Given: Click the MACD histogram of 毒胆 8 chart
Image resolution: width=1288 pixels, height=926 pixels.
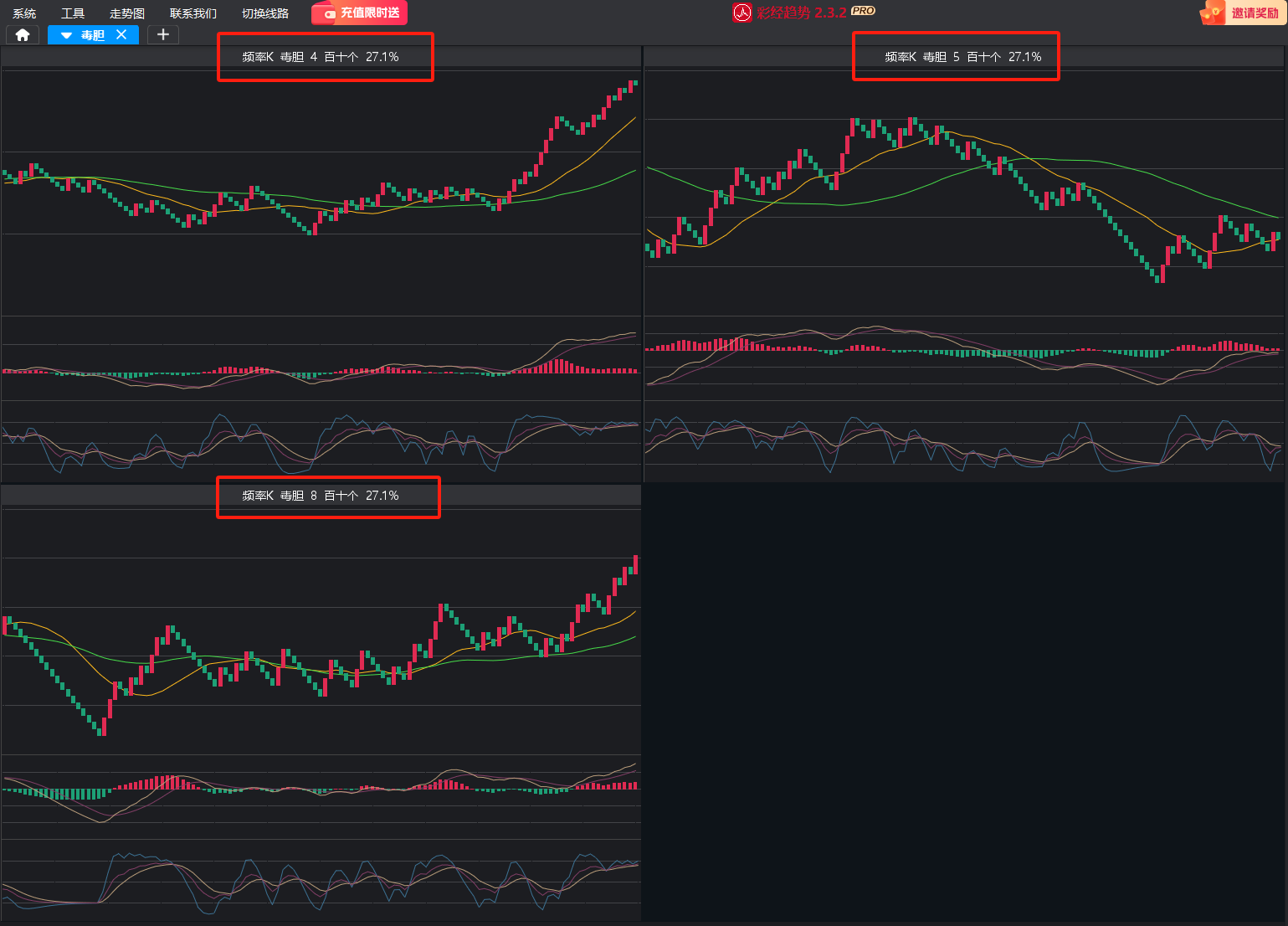Looking at the screenshot, I should click(x=321, y=797).
